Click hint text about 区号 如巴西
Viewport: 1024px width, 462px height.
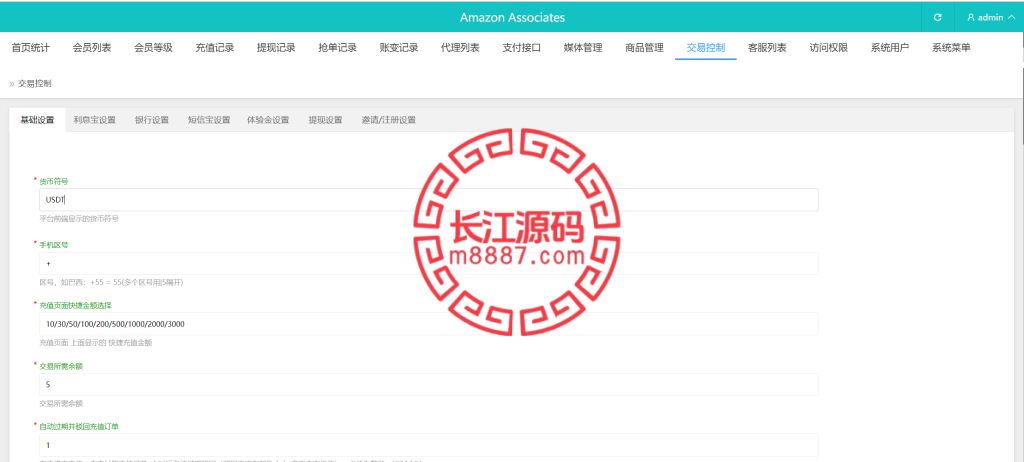(x=111, y=282)
